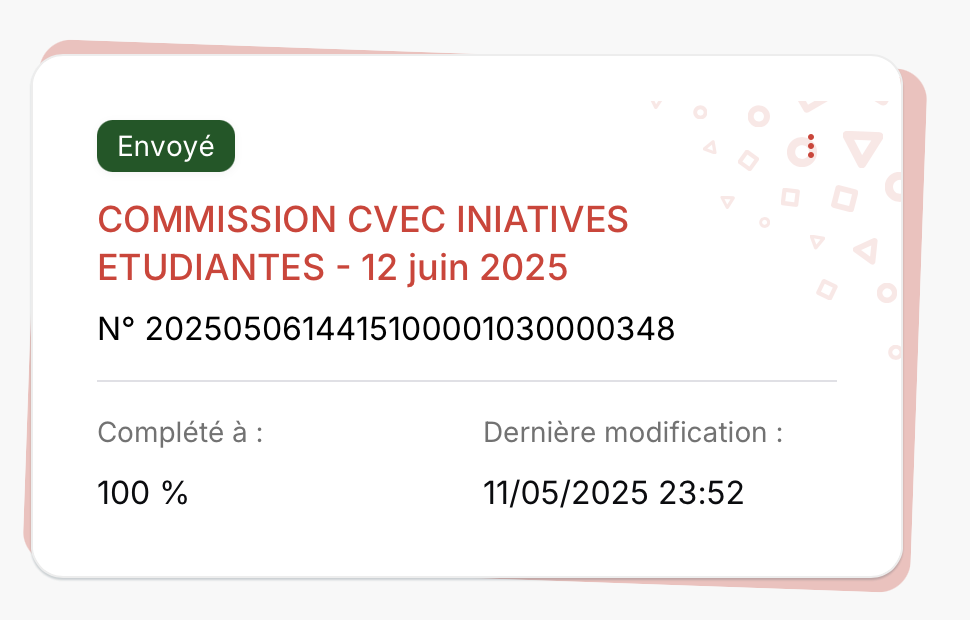Click the horizontal divider line in card
This screenshot has width=970, height=620.
coord(466,381)
